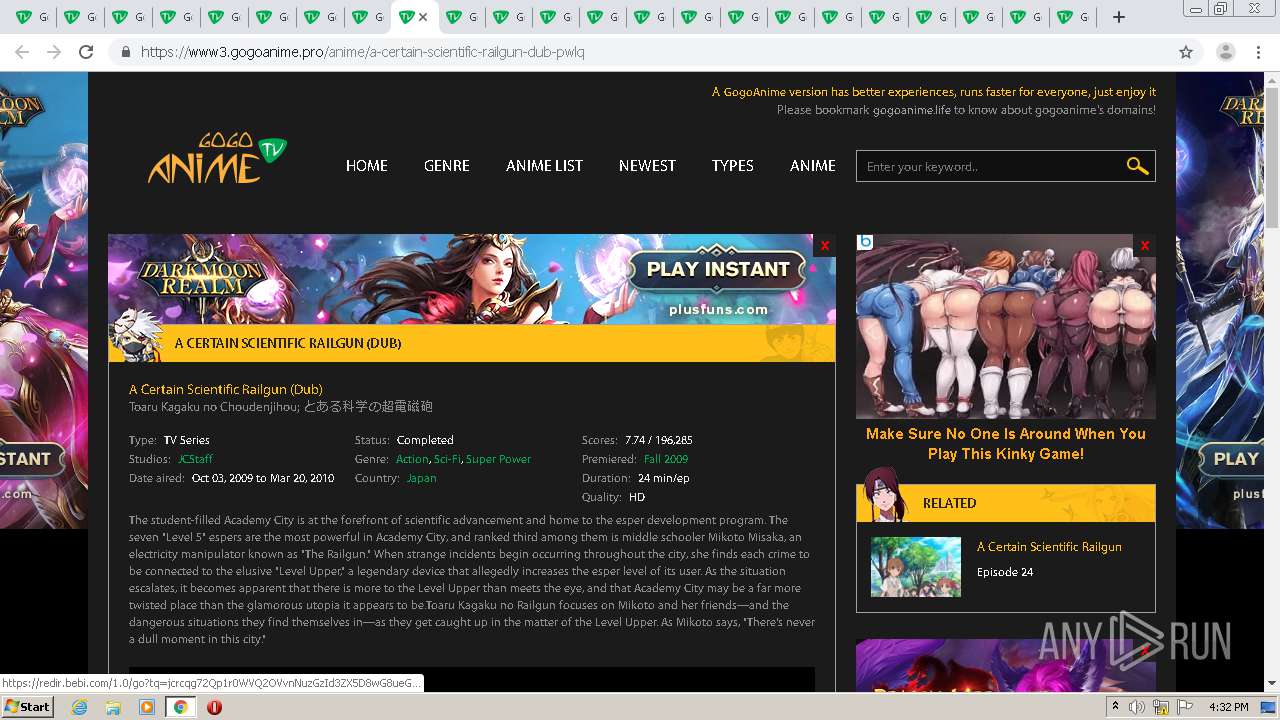
Task: Click the A Certain Scientific Railgun (Dub) title
Action: 226,389
